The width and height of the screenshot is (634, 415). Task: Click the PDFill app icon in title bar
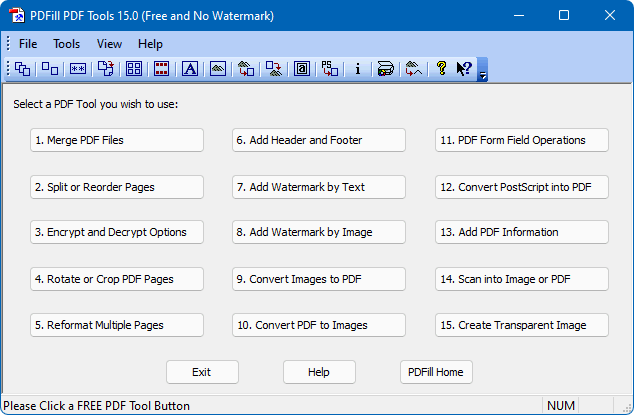(17, 16)
